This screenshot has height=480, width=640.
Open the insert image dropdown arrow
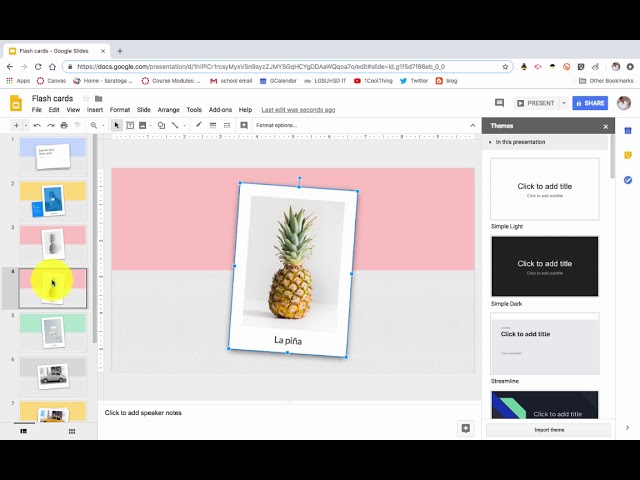click(151, 125)
